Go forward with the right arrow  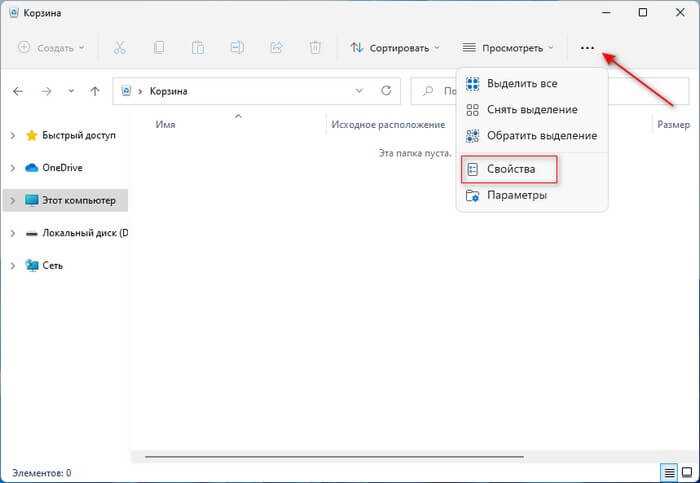(x=46, y=92)
